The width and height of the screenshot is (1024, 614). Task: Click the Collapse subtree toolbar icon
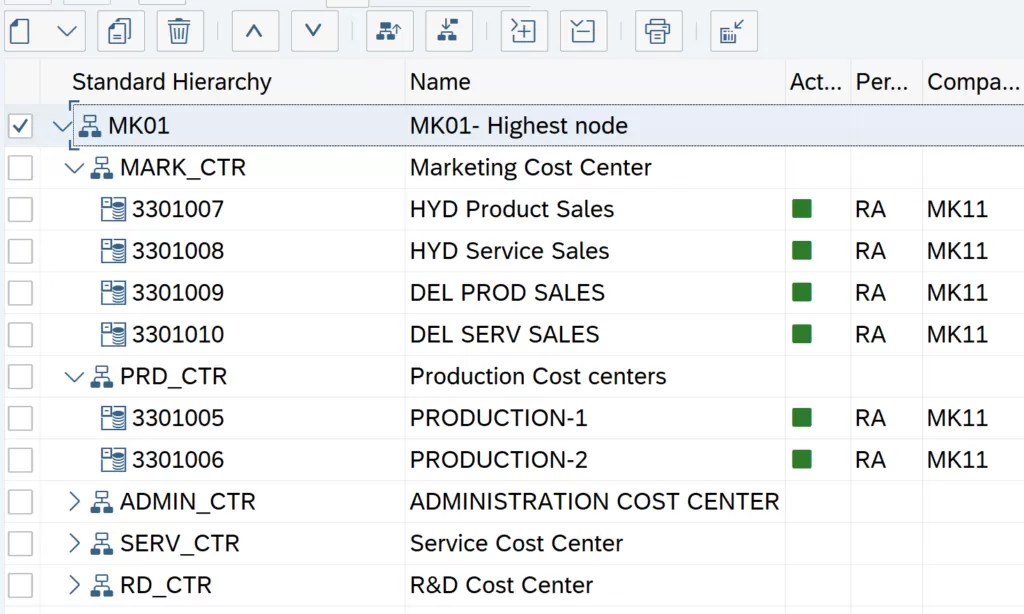[x=583, y=31]
